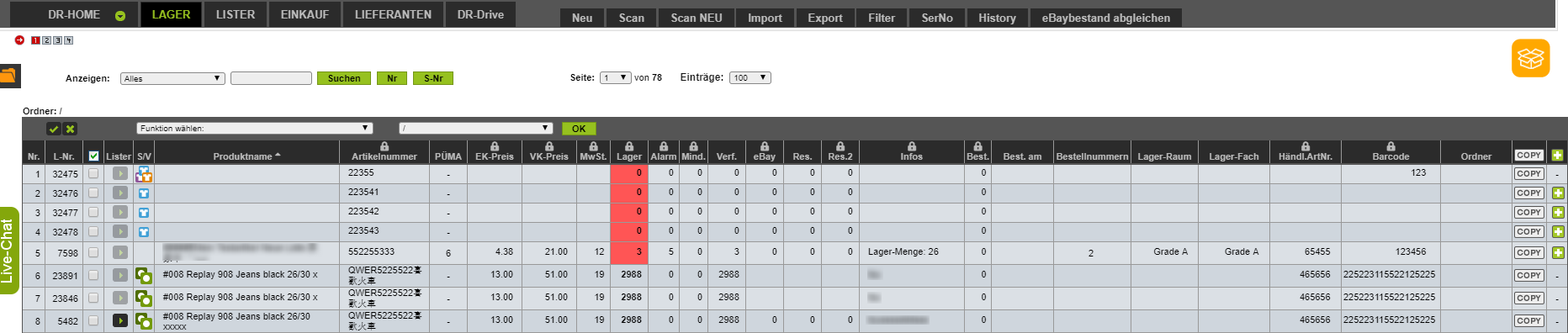Image resolution: width=1568 pixels, height=333 pixels.
Task: Click the red arrow icon
Action: (x=19, y=40)
